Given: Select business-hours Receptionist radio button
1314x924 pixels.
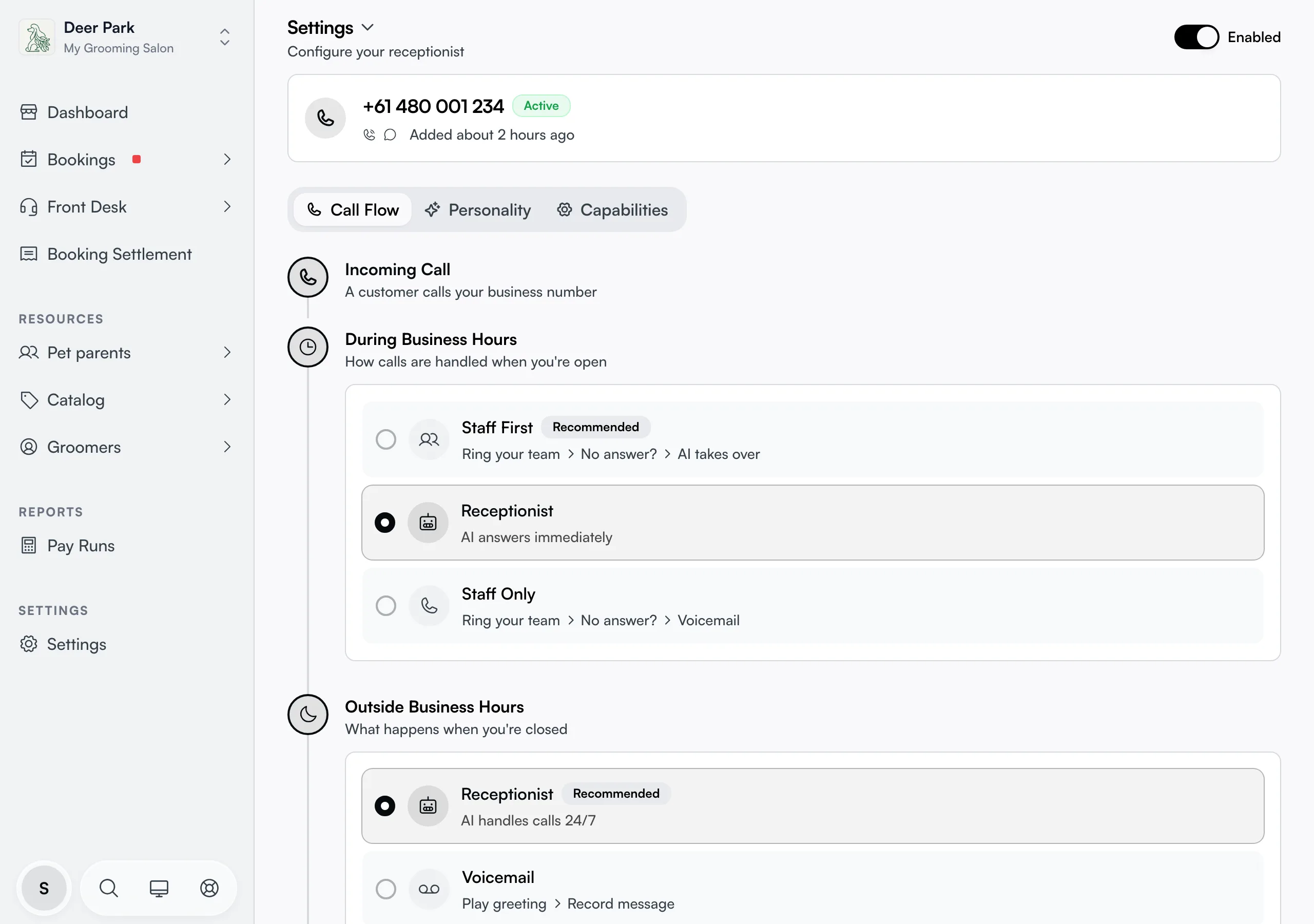Looking at the screenshot, I should (384, 523).
